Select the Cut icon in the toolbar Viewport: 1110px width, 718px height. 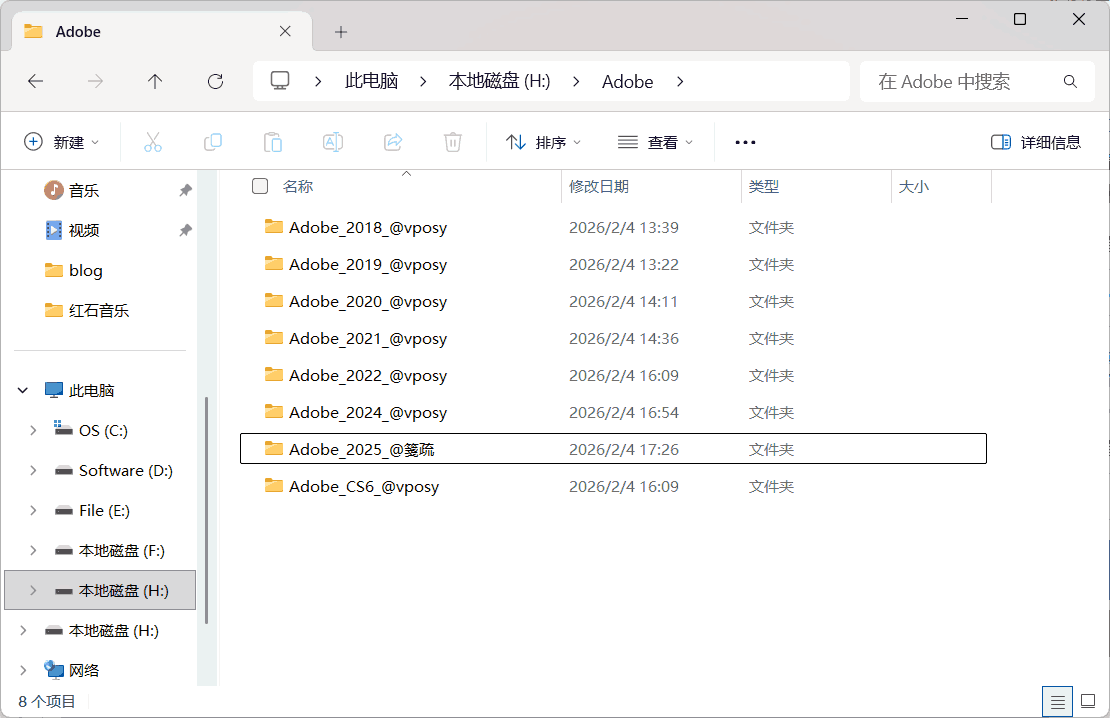coord(152,142)
